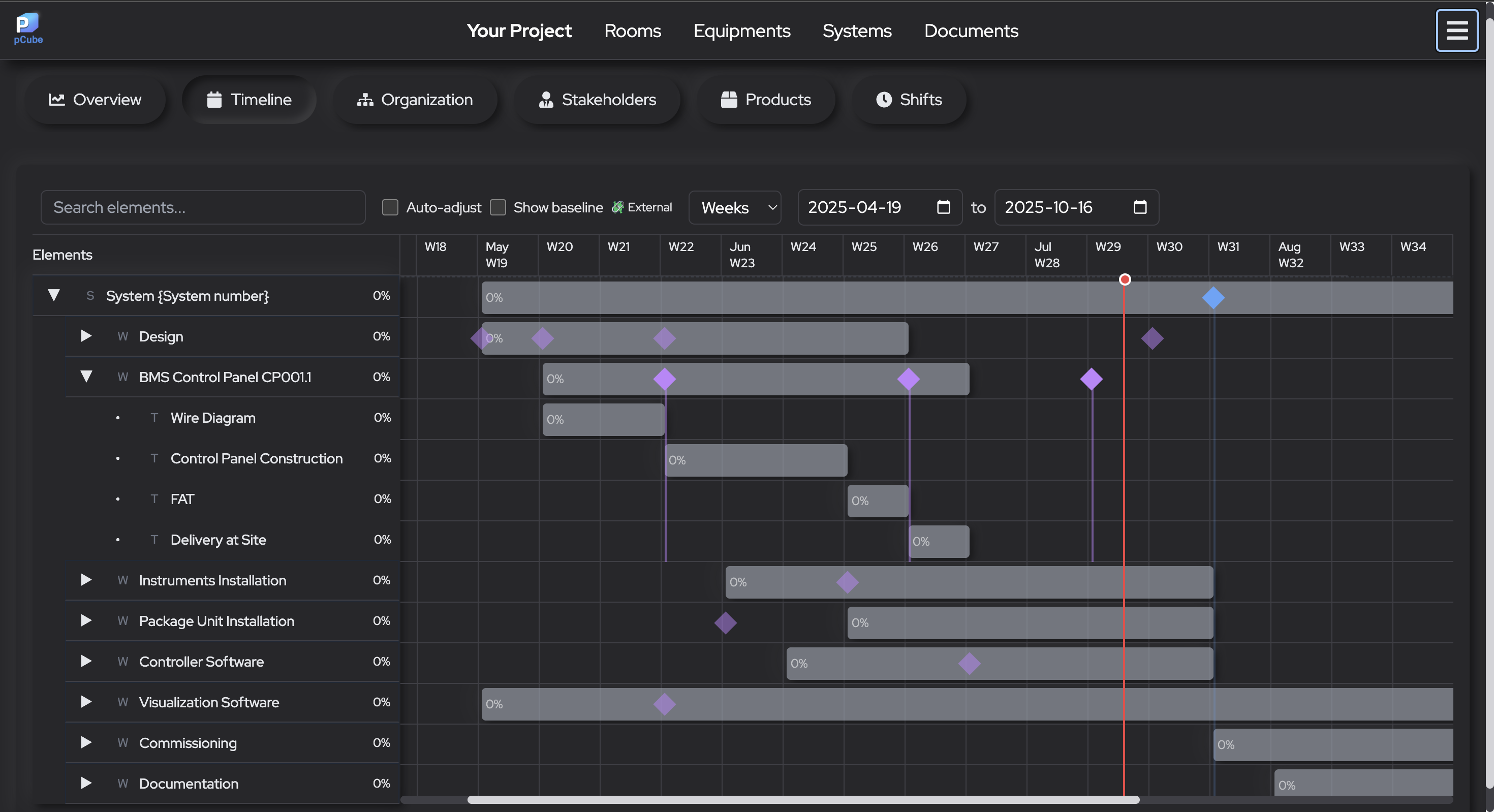Select the Shifts clock icon
The height and width of the screenshot is (812, 1494).
[883, 99]
